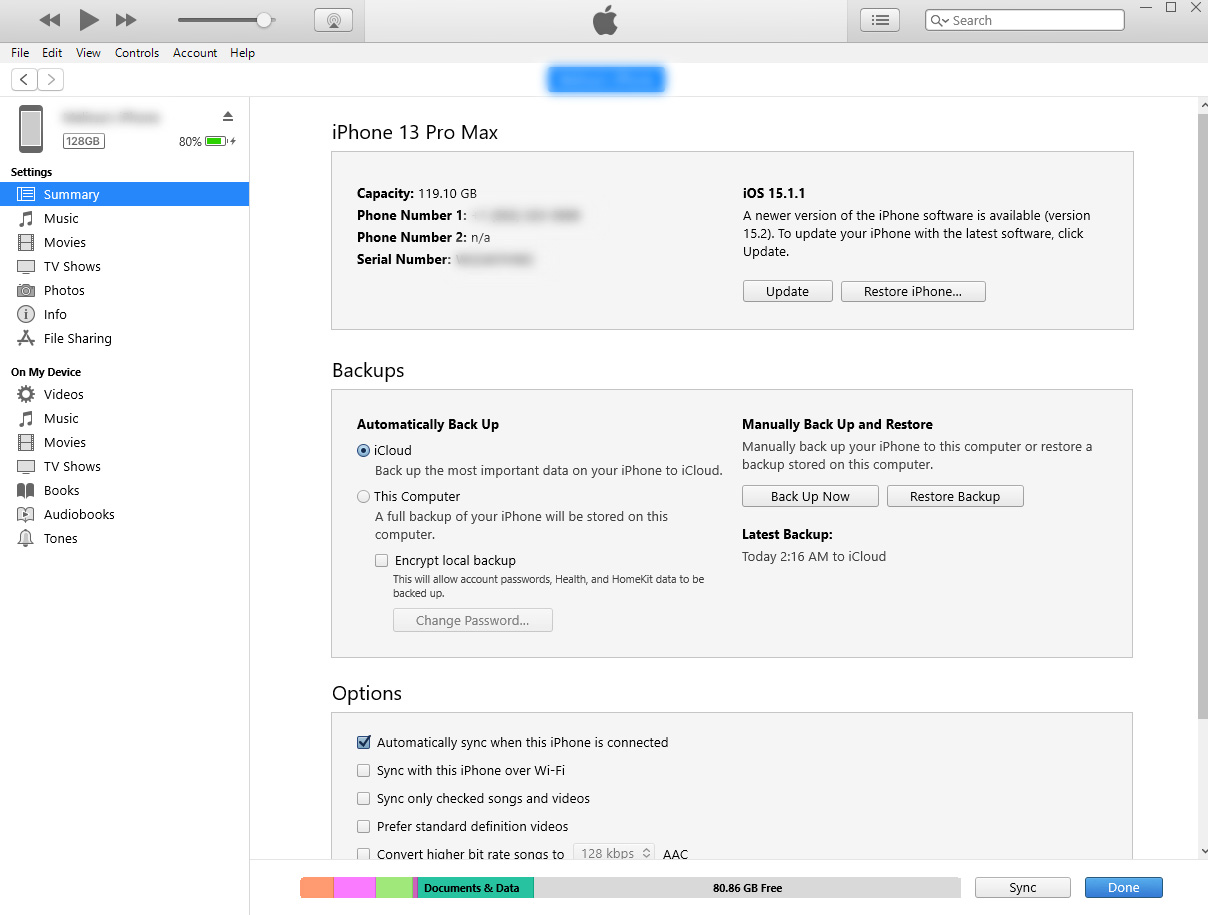Click the pink storage bar segment
This screenshot has width=1208, height=915.
[x=355, y=888]
